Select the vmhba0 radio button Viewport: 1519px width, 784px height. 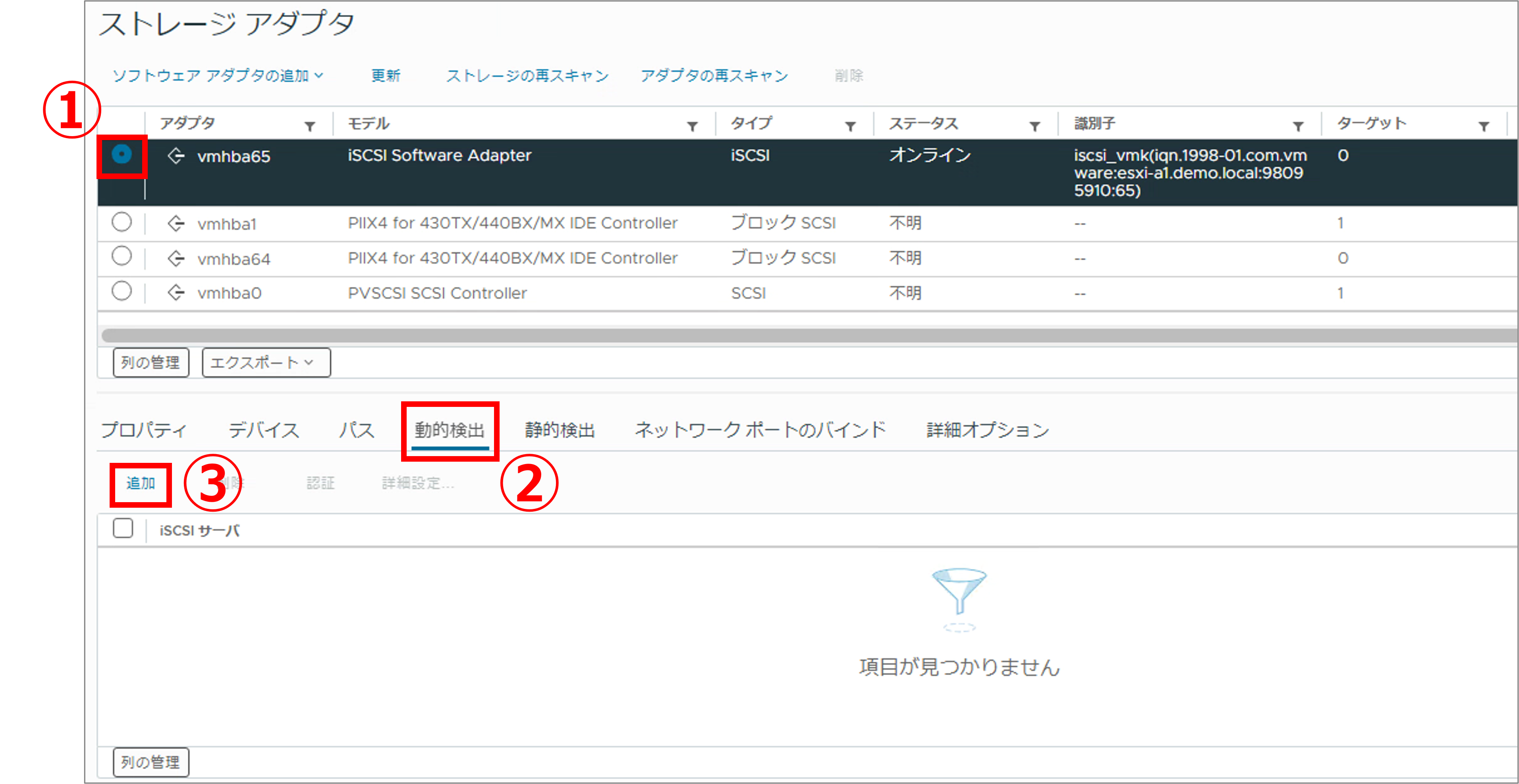[122, 291]
